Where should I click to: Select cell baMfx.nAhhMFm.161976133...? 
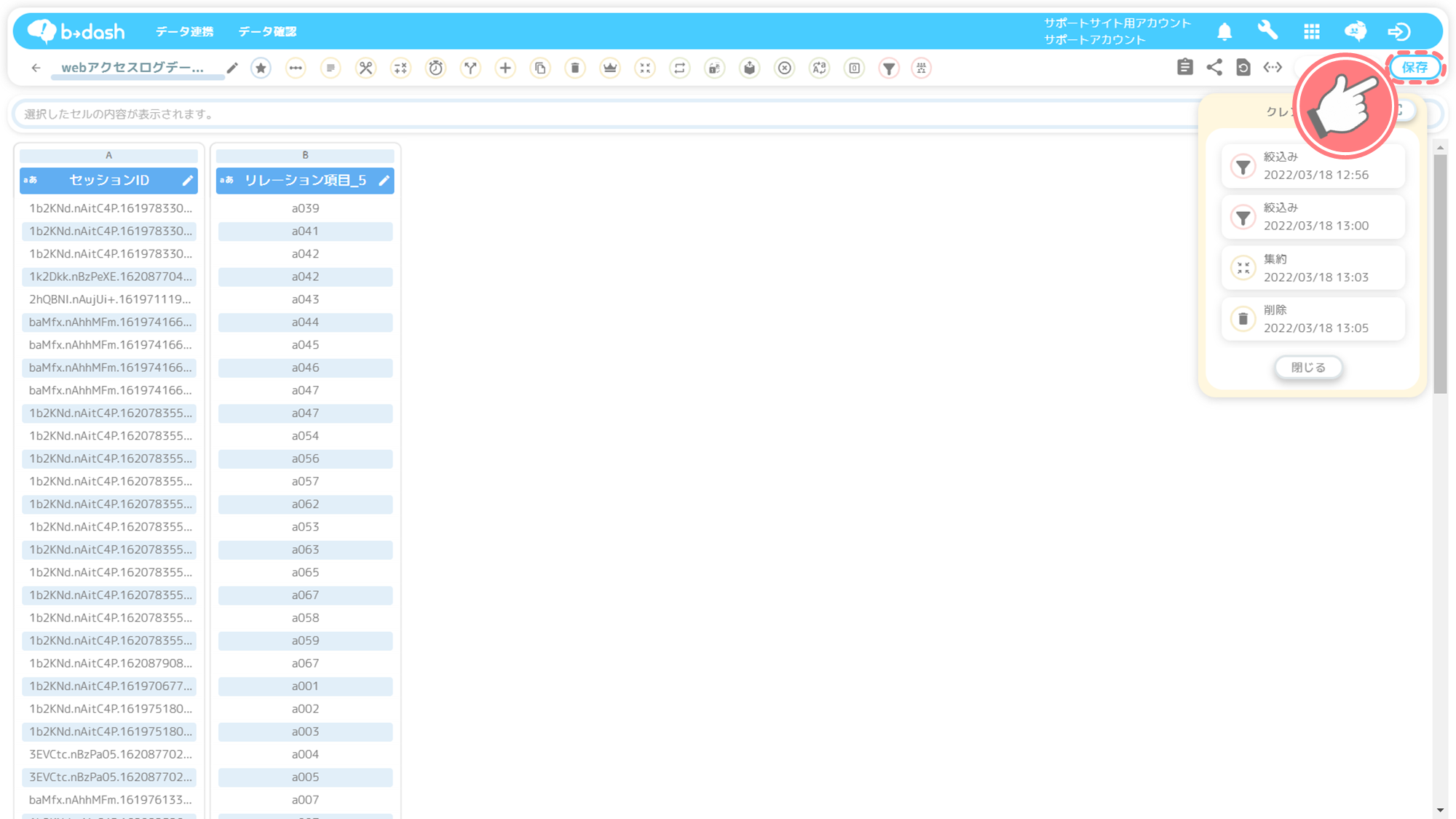point(109,799)
